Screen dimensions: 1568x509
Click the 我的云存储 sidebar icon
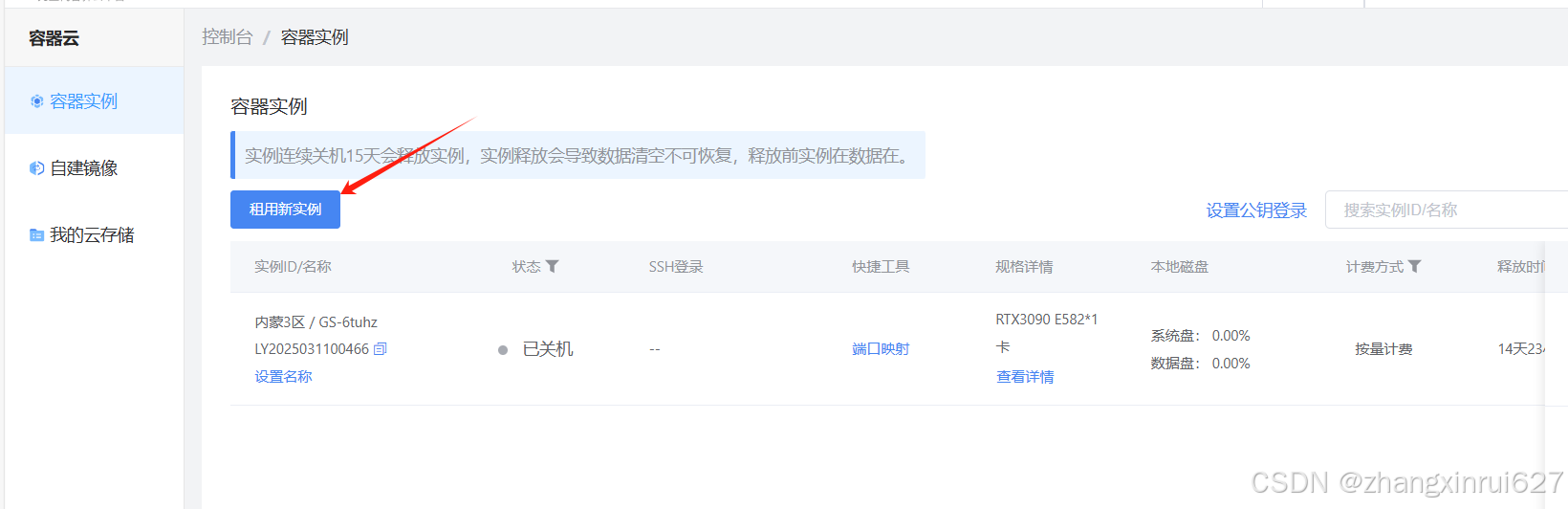coord(36,235)
